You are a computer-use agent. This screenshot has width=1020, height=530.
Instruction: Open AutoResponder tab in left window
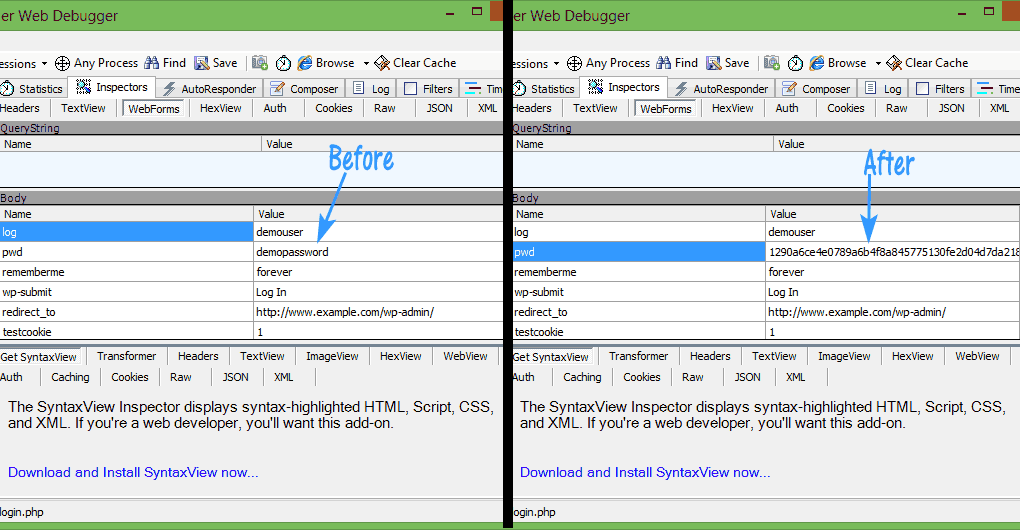pos(210,88)
